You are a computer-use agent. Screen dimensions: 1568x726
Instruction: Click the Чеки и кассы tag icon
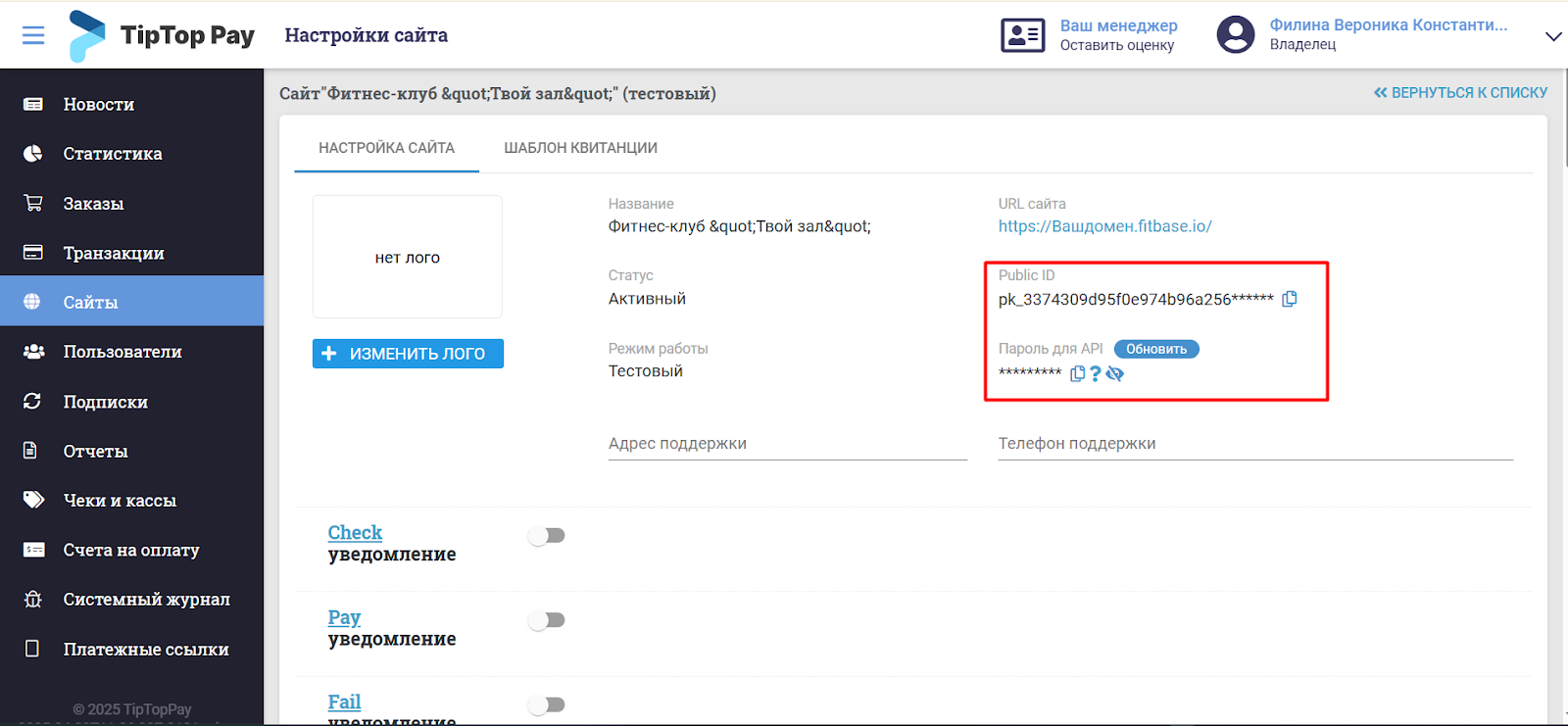(x=33, y=500)
